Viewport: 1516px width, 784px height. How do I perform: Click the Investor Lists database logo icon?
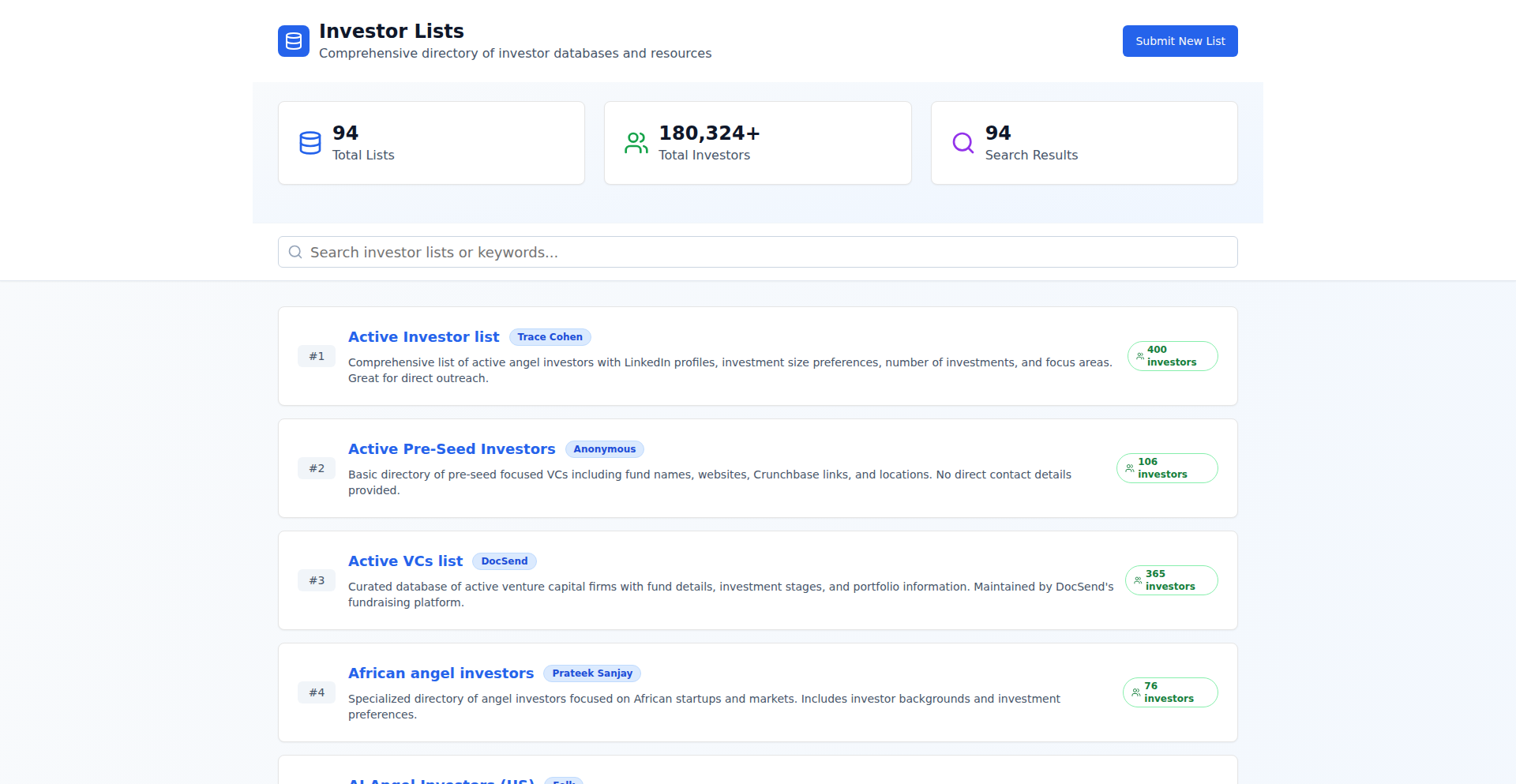(x=293, y=41)
